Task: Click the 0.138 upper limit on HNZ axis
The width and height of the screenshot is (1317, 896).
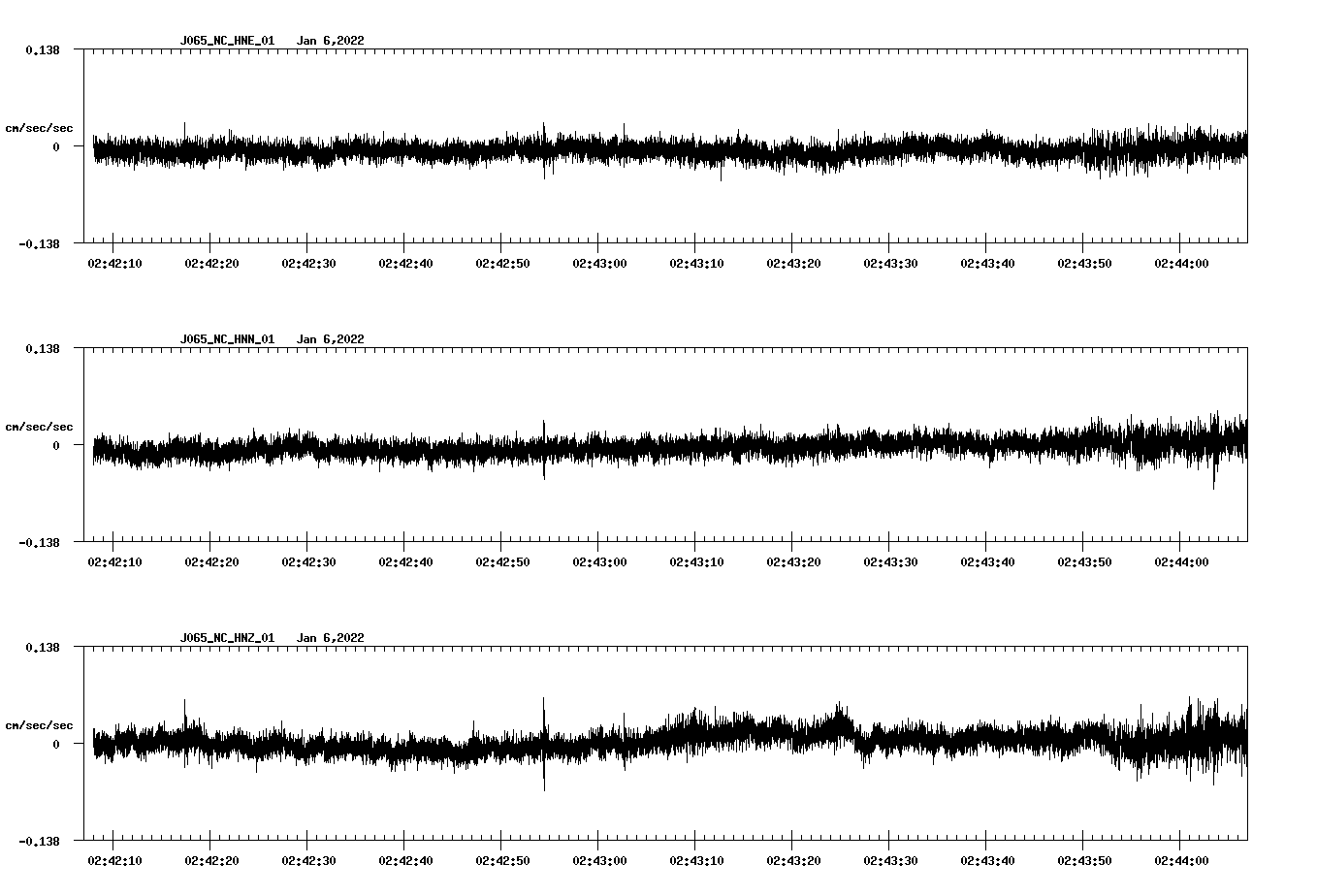Action: click(x=43, y=648)
